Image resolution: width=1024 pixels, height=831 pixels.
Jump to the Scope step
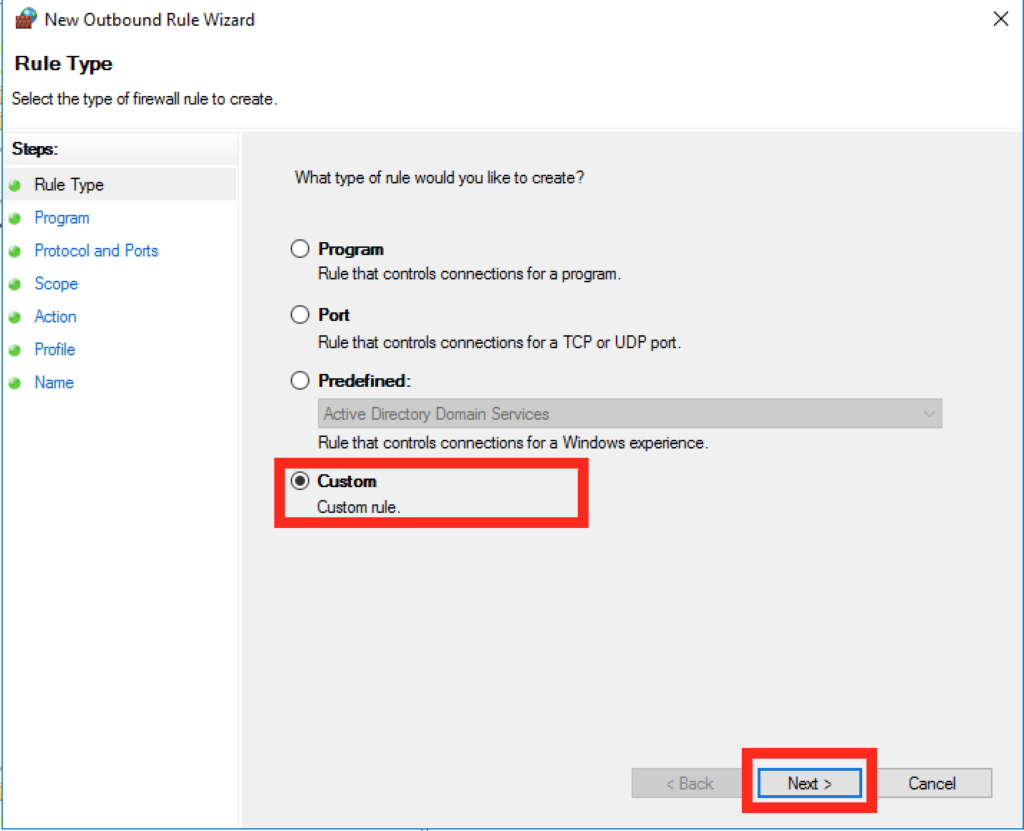tap(56, 284)
